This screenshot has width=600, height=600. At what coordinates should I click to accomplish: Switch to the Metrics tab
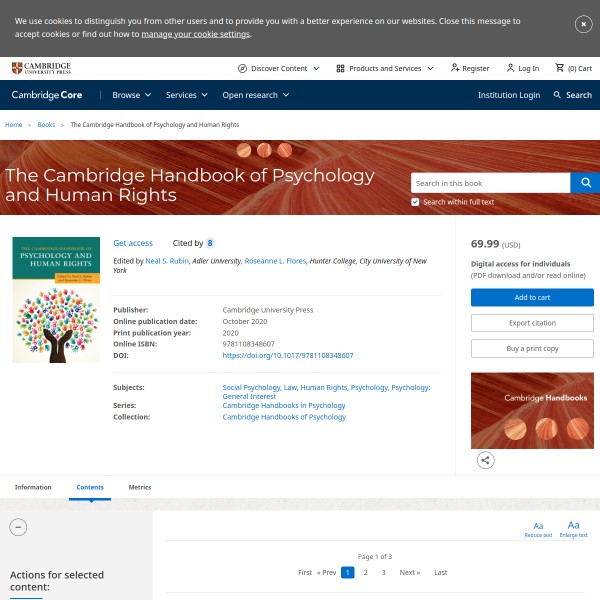point(140,487)
